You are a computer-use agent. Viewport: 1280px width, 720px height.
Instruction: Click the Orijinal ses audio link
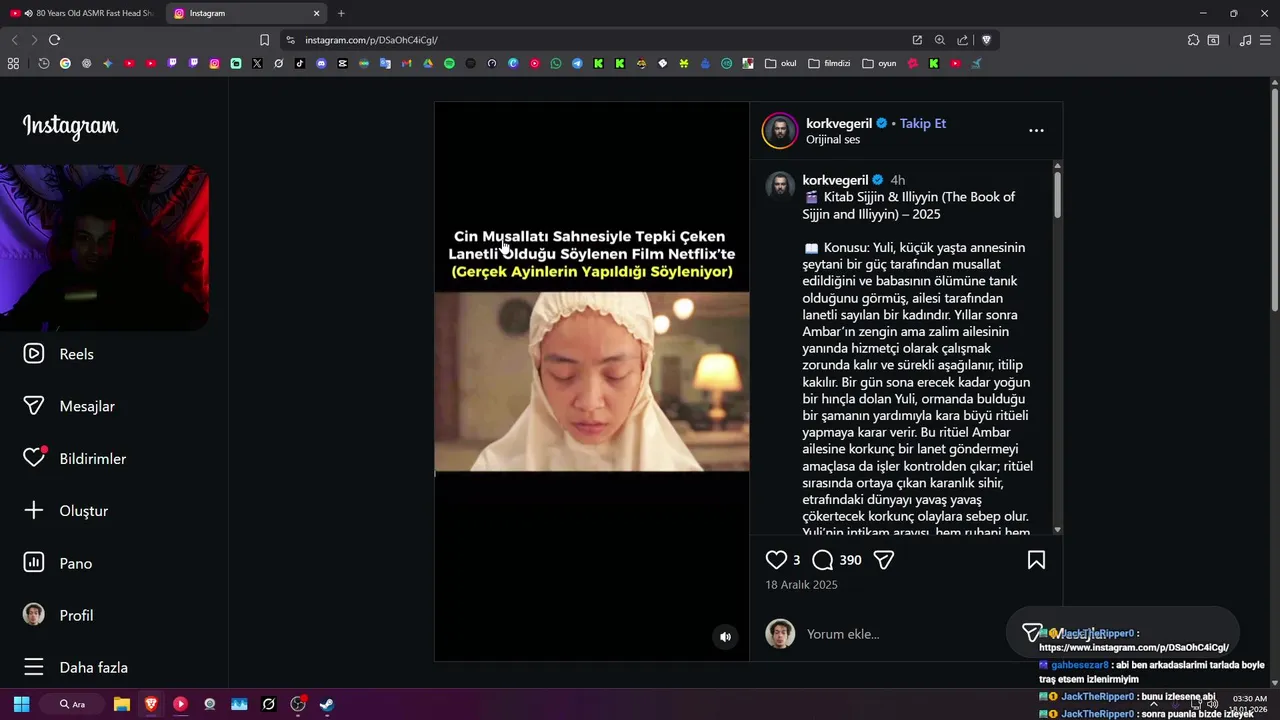833,140
